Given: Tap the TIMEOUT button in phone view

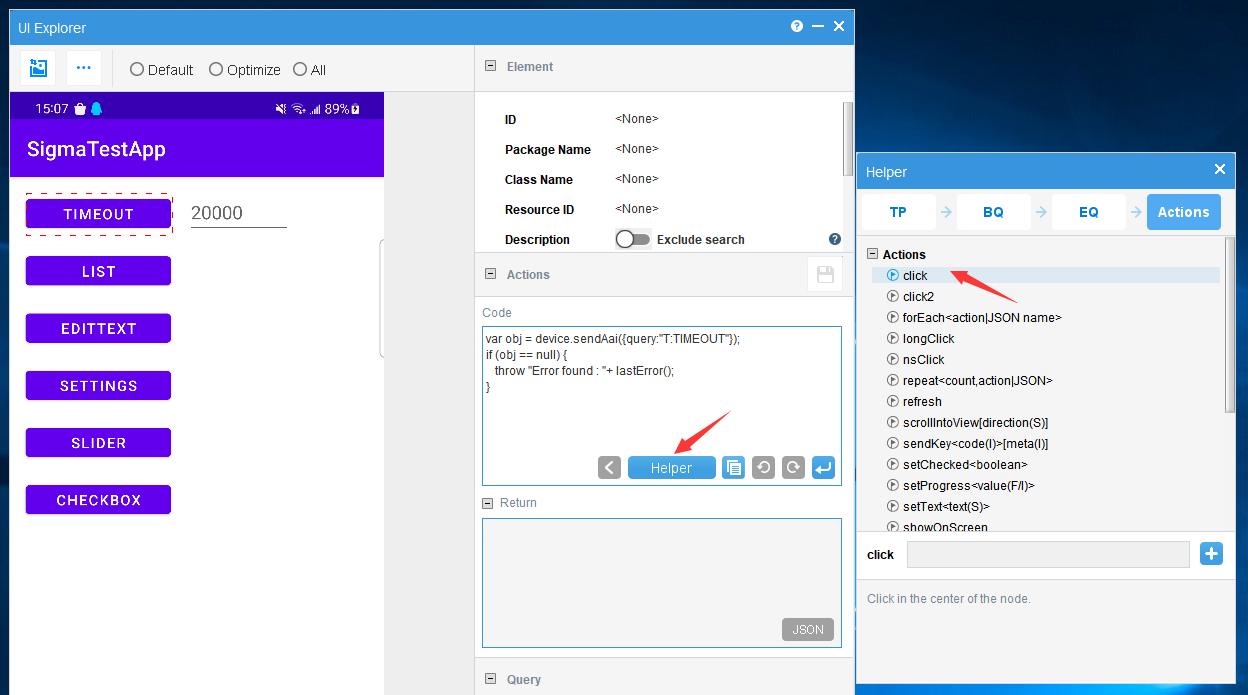Looking at the screenshot, I should (98, 214).
